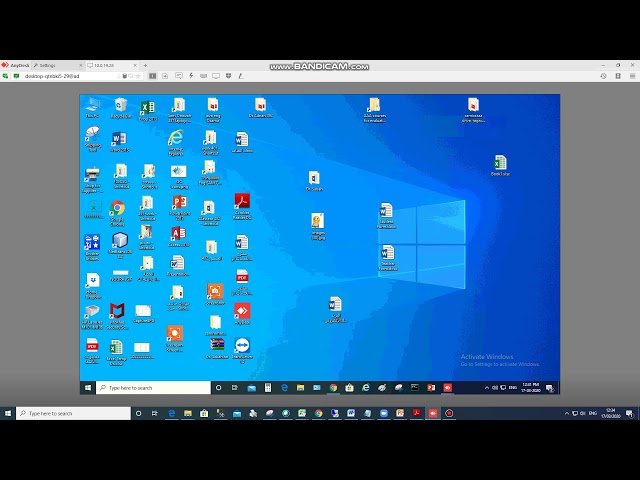Click remote taskbar search box
640x480 pixels.
(153, 388)
